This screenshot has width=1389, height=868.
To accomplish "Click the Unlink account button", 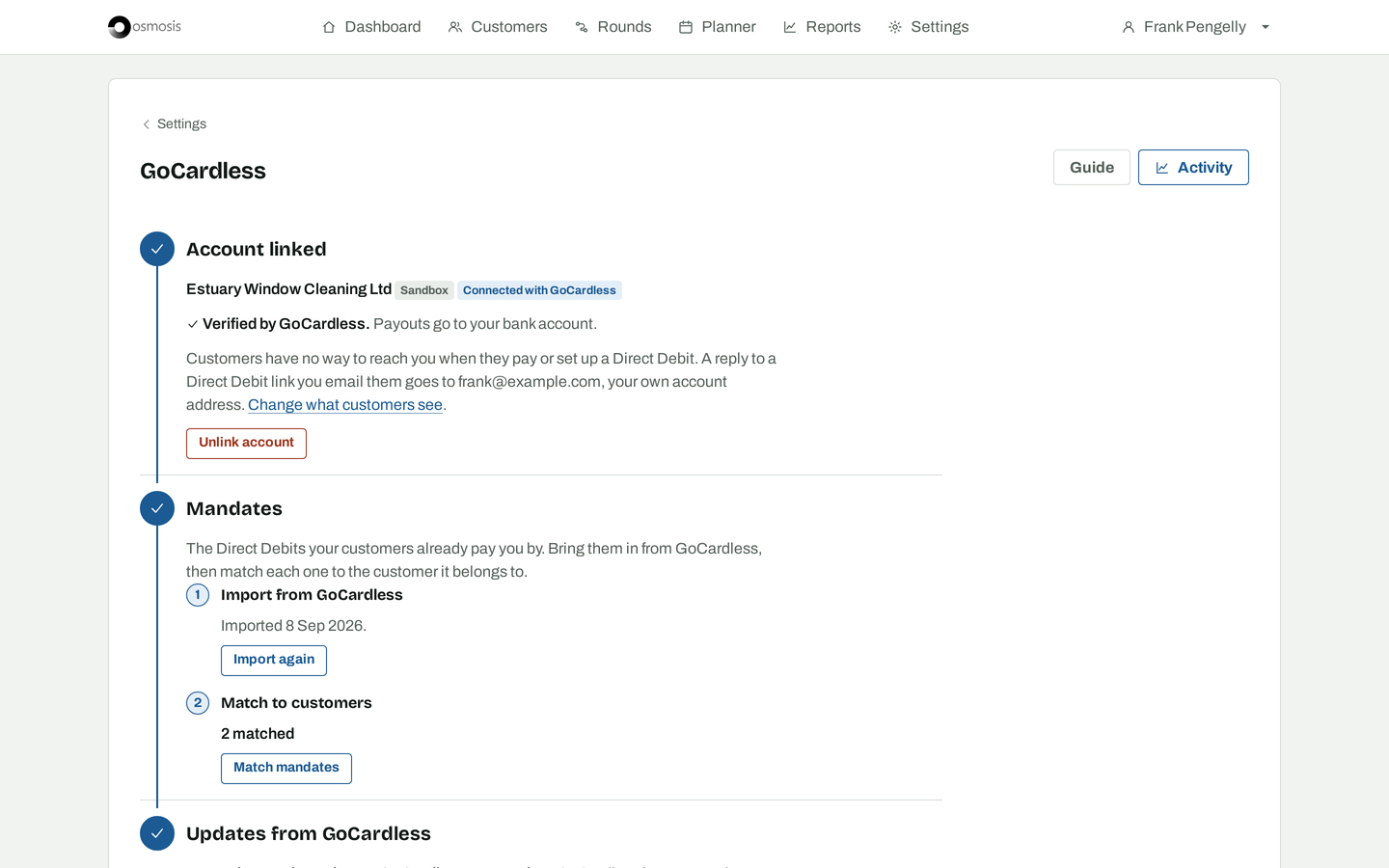I will (x=246, y=444).
